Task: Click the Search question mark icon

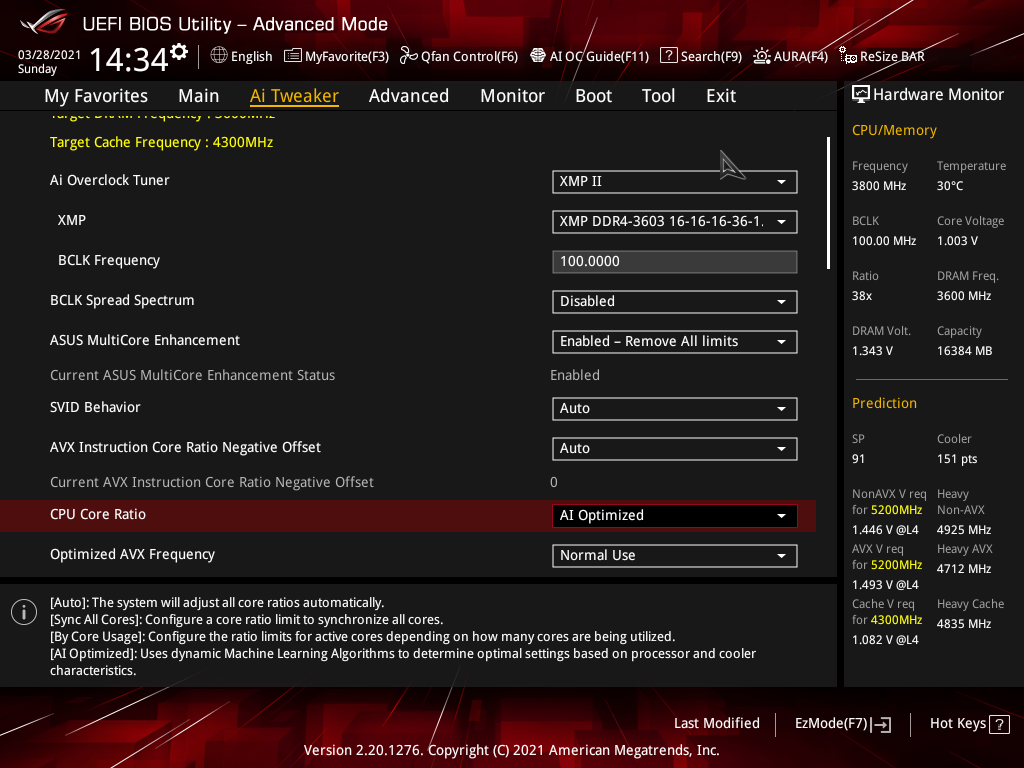Action: pyautogui.click(x=668, y=56)
